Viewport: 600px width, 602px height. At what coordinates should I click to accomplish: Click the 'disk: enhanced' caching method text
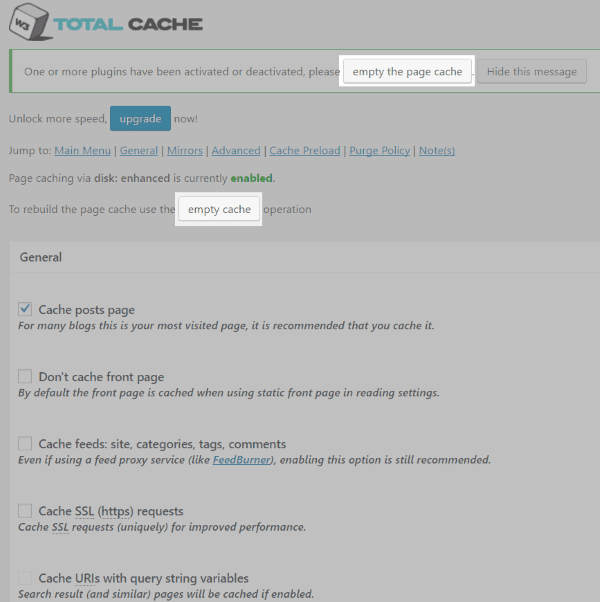[x=132, y=178]
